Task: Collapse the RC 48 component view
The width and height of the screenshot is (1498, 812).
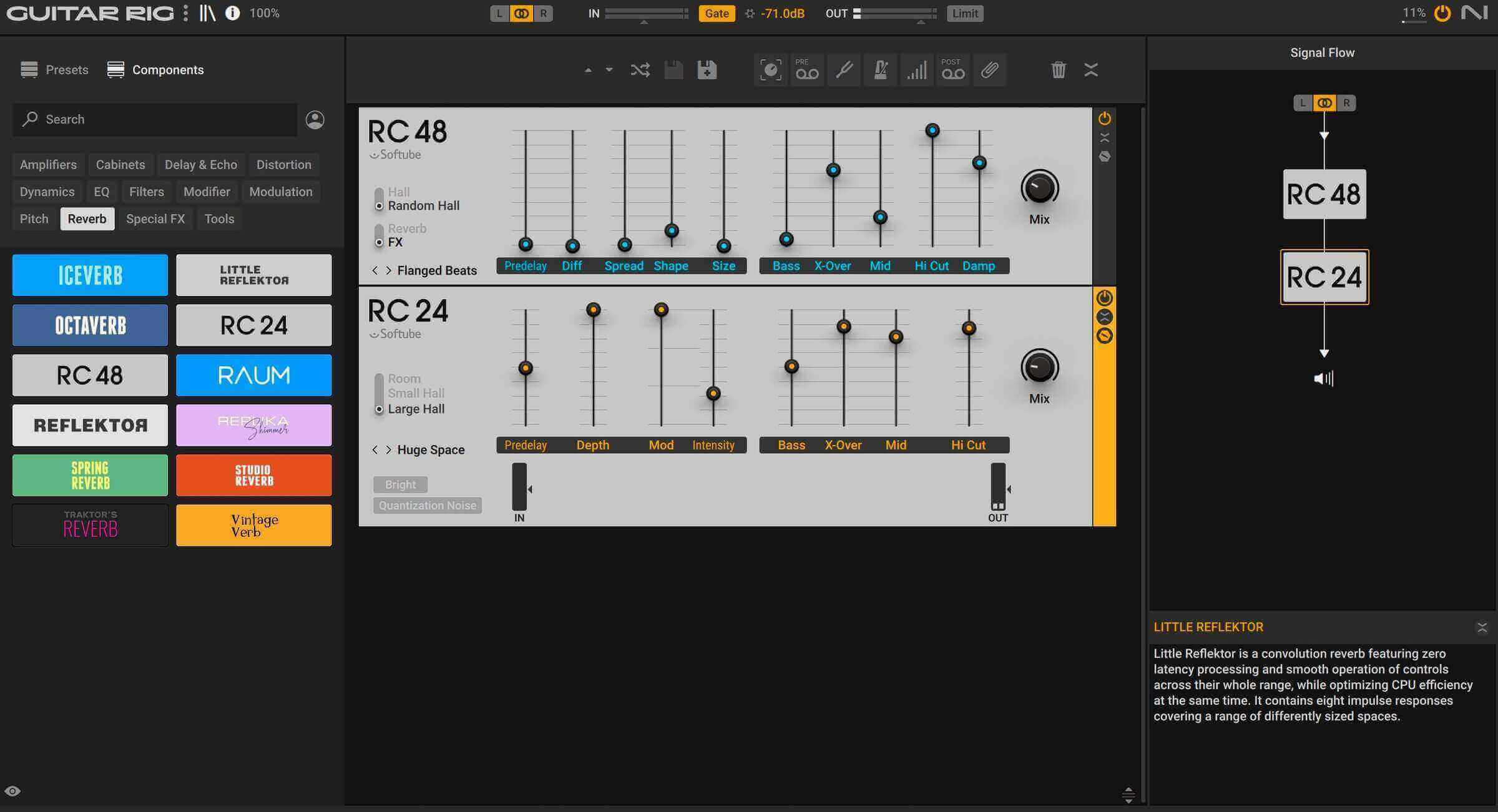Action: [x=1104, y=137]
